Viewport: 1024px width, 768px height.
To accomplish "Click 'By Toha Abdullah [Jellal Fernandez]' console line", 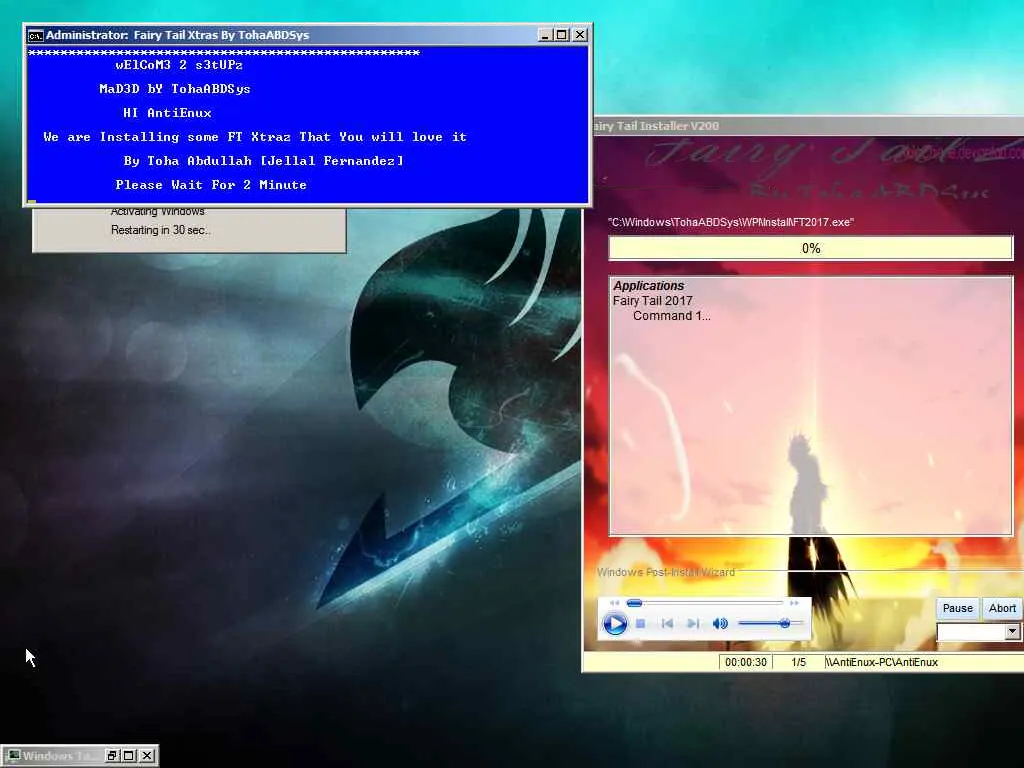I will coord(263,161).
